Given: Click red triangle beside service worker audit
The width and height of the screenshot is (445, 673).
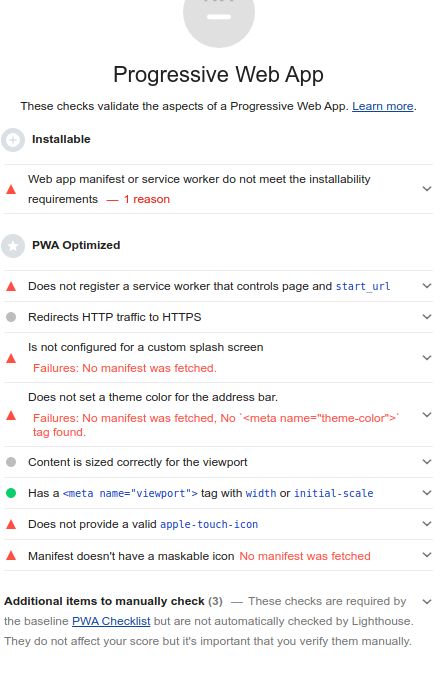Looking at the screenshot, I should click(x=11, y=286).
